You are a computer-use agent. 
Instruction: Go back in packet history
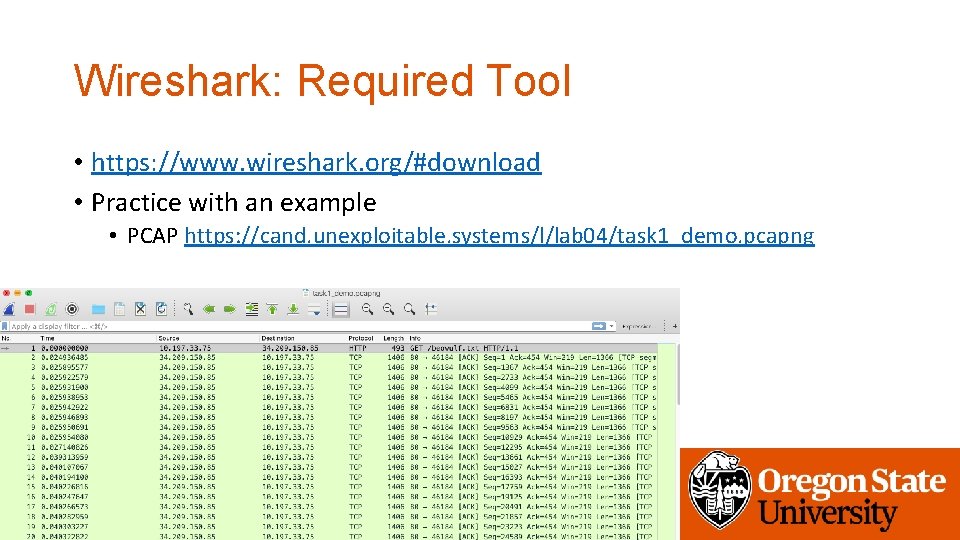coord(209,309)
